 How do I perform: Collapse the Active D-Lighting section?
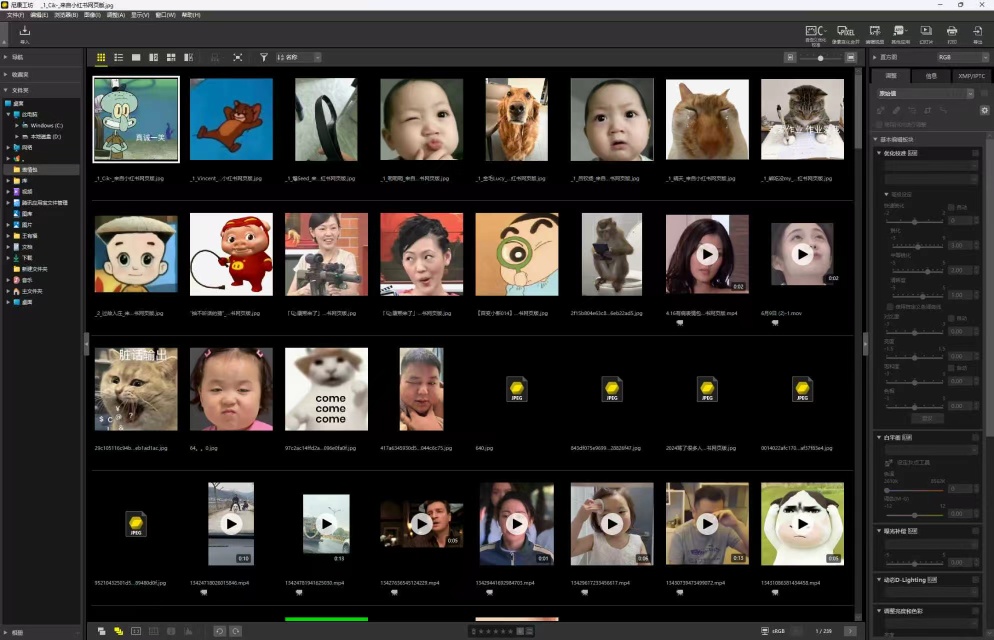tap(879, 580)
